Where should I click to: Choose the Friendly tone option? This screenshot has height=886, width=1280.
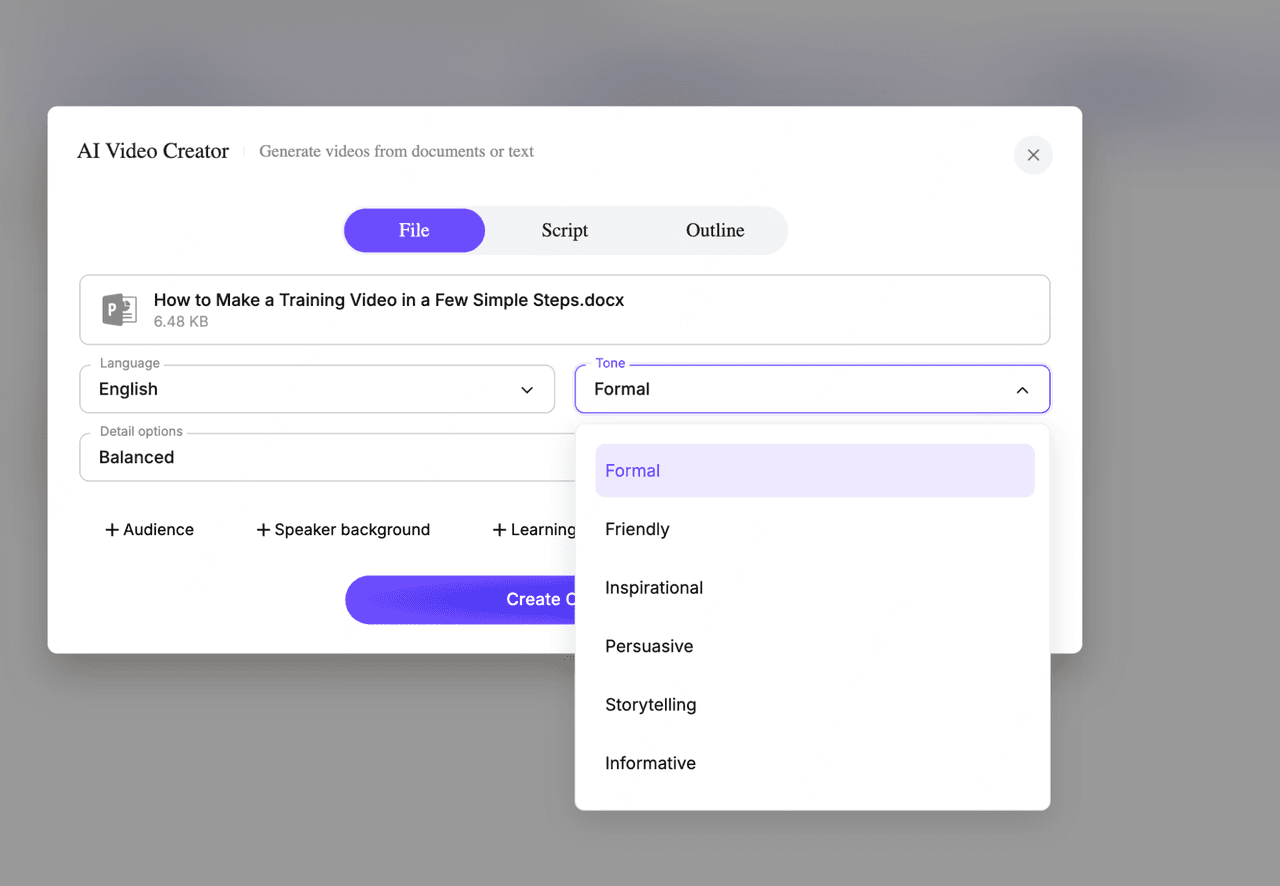(x=637, y=529)
